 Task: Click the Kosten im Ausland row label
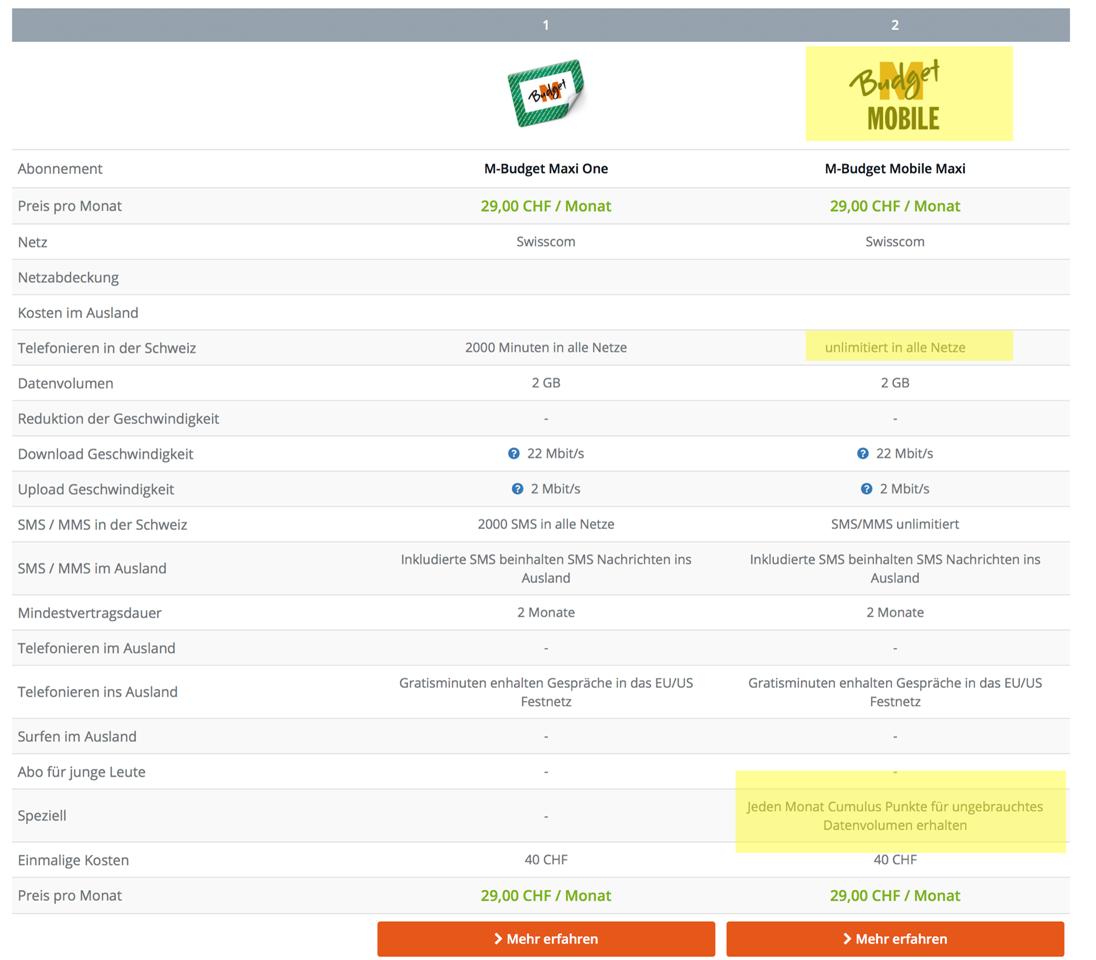pyautogui.click(x=78, y=313)
